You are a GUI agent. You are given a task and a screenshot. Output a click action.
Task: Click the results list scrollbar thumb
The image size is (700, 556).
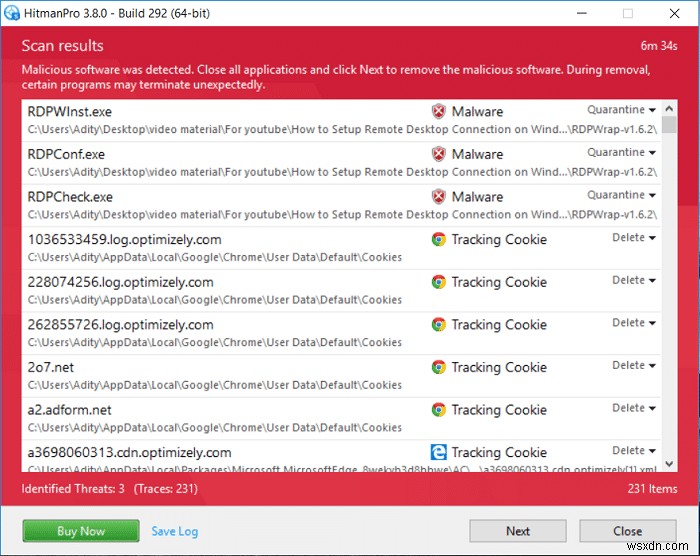[x=669, y=125]
